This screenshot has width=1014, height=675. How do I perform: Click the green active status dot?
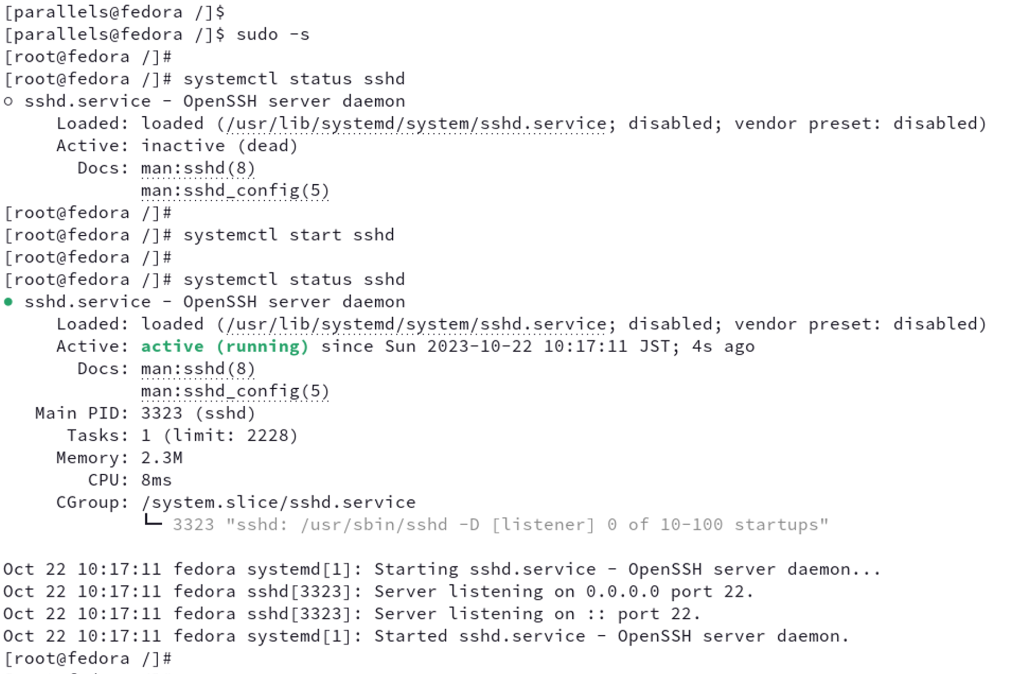8,302
